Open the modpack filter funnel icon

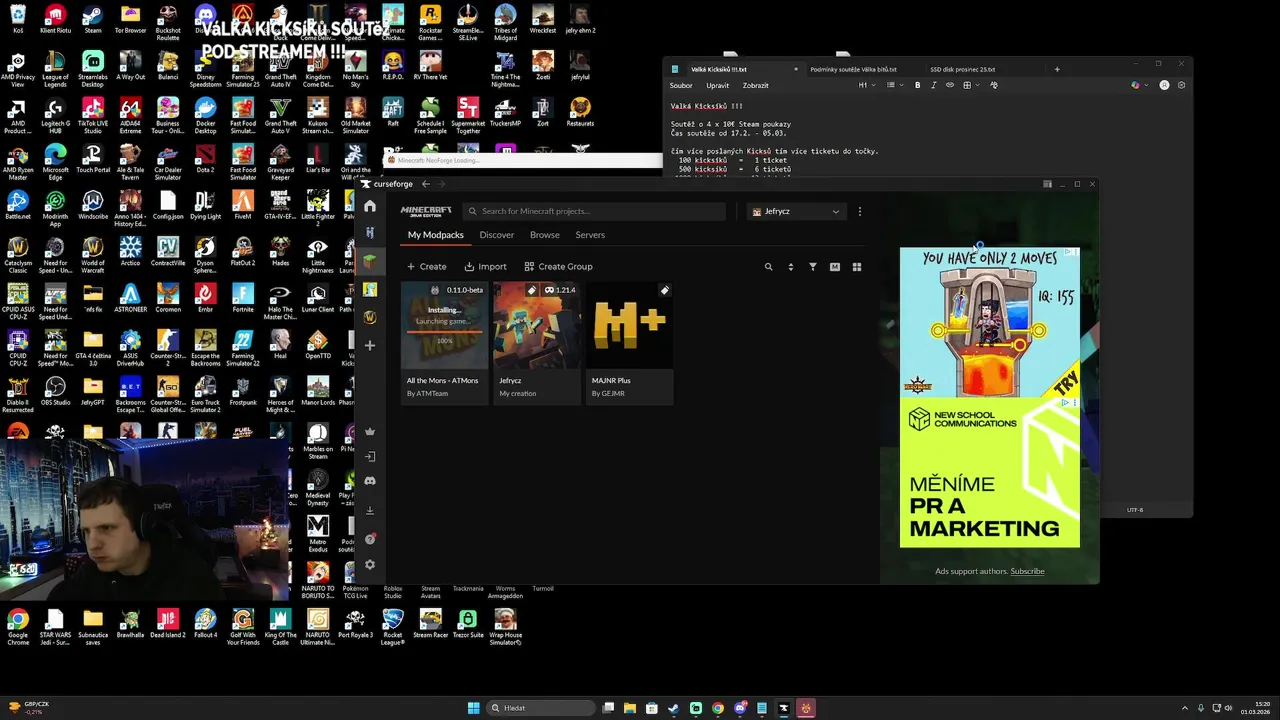[x=812, y=267]
